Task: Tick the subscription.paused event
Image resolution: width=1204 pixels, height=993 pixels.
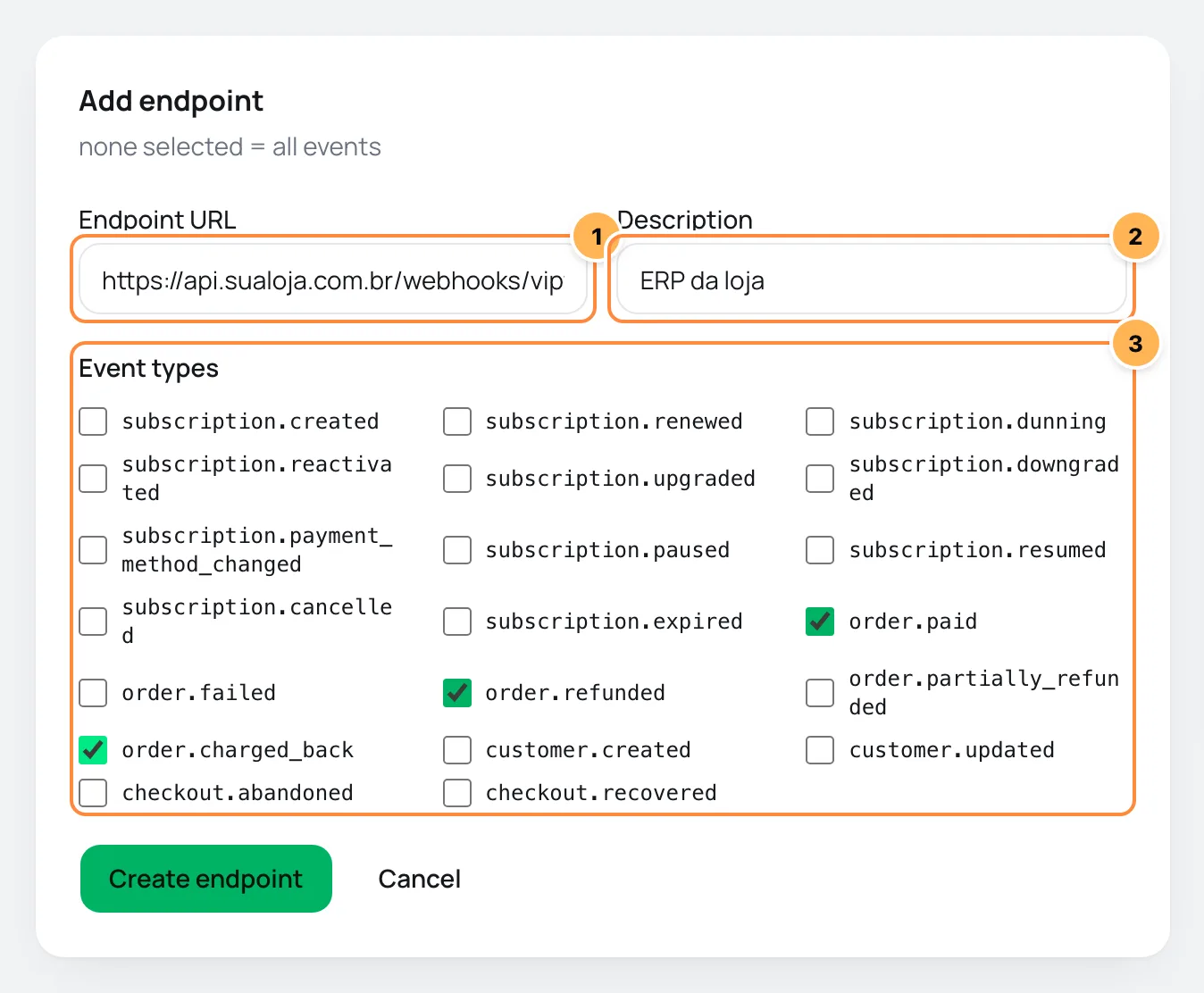Action: [x=457, y=550]
